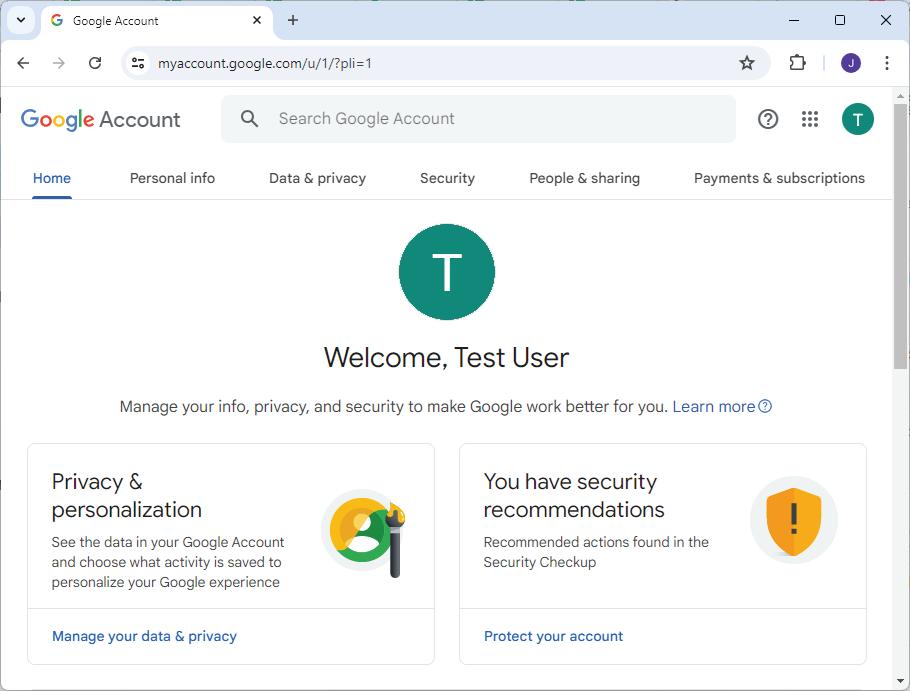Reload the page
This screenshot has width=910, height=691.
[95, 63]
